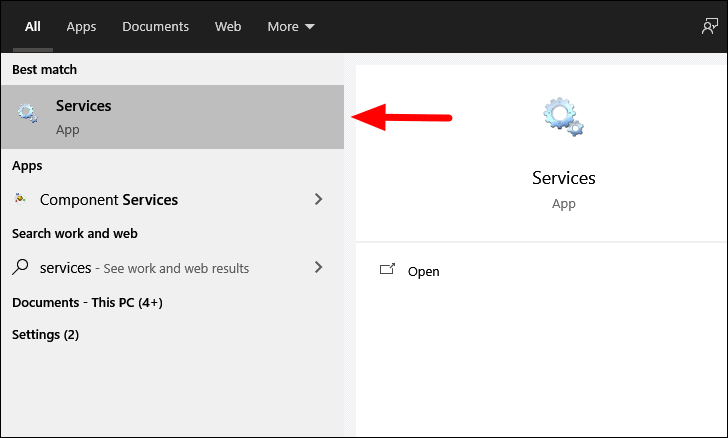
Task: Expand Settings (2) section
Action: pos(46,334)
